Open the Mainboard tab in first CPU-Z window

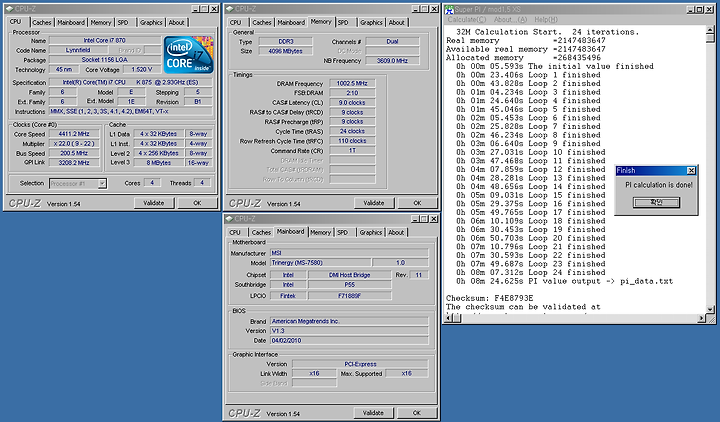pos(71,22)
